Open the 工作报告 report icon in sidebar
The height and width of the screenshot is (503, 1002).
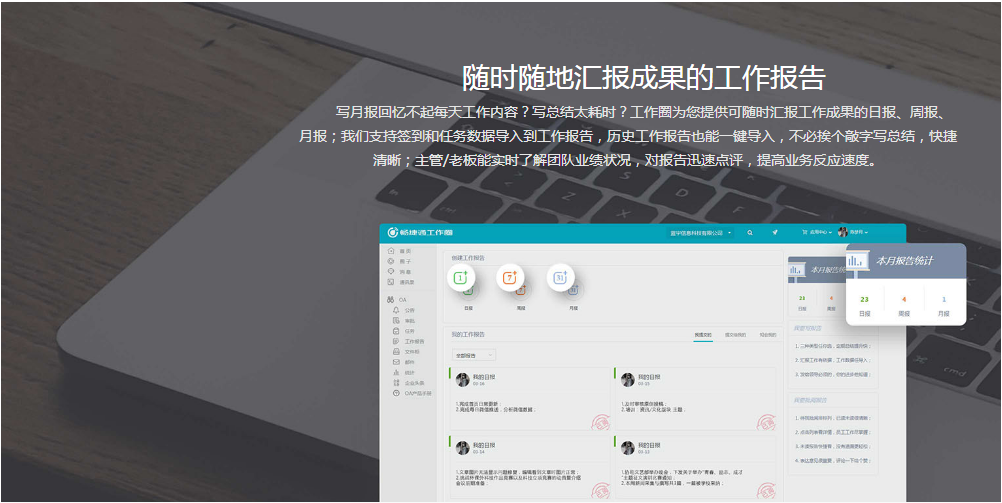point(396,341)
